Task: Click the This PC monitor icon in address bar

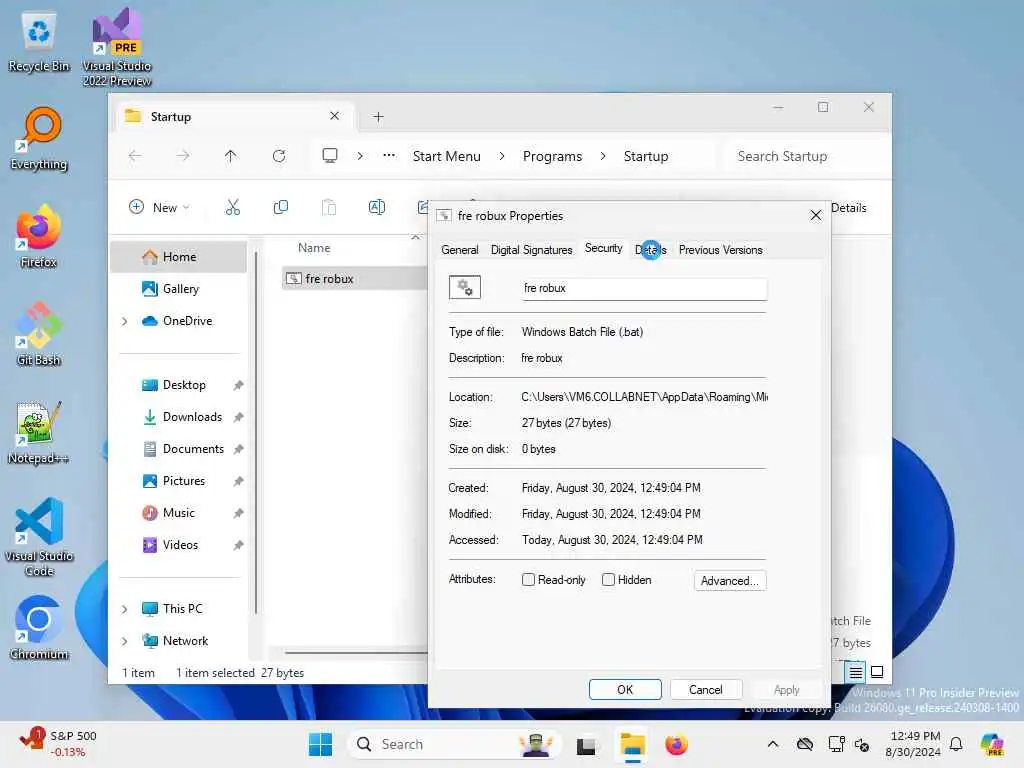Action: tap(330, 155)
